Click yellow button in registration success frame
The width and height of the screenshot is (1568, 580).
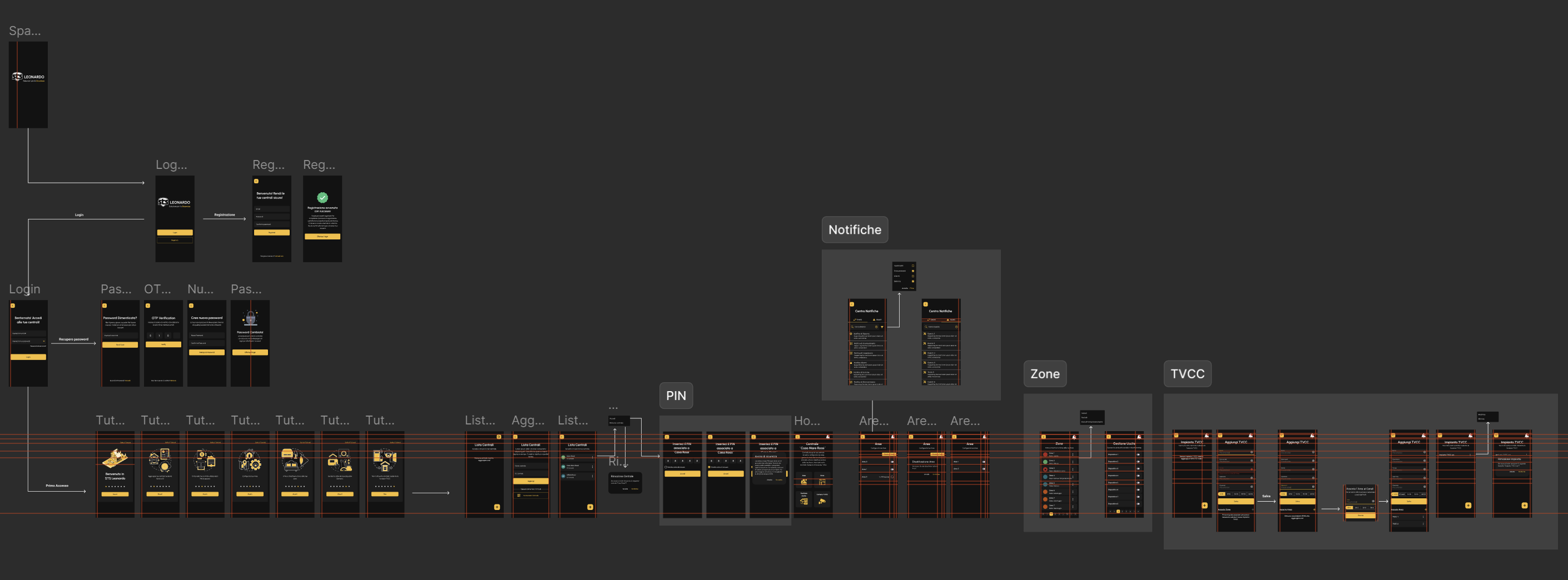pyautogui.click(x=322, y=237)
